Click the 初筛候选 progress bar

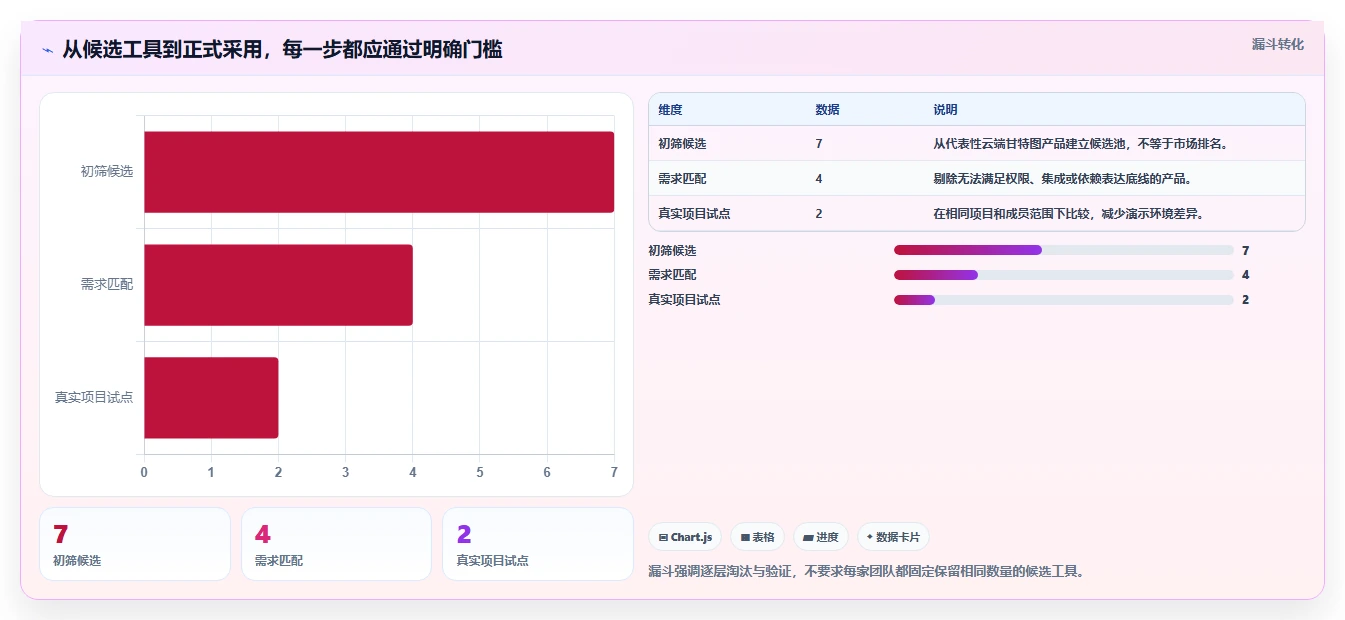1064,250
